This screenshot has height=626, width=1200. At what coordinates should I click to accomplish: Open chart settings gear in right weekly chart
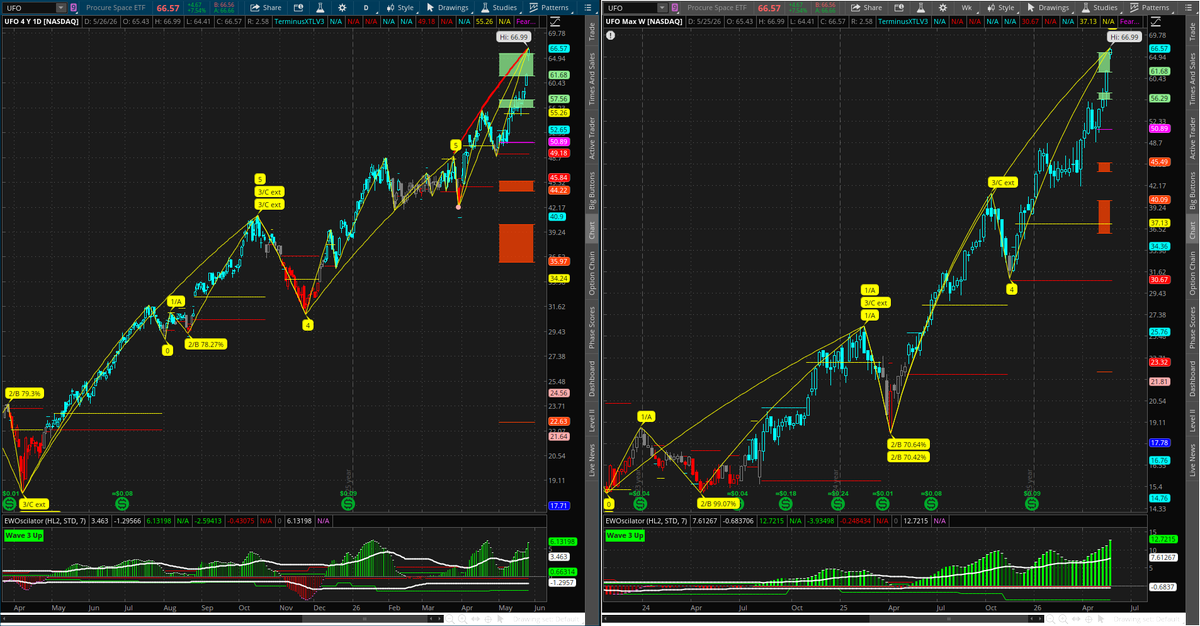942,8
